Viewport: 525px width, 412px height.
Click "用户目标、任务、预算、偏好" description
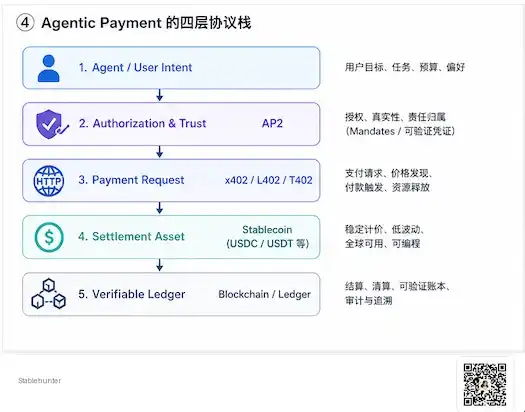405,67
